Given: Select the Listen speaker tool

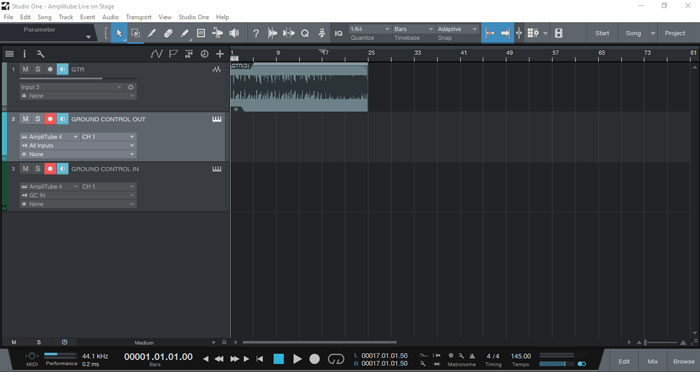Looking at the screenshot, I should tap(234, 33).
